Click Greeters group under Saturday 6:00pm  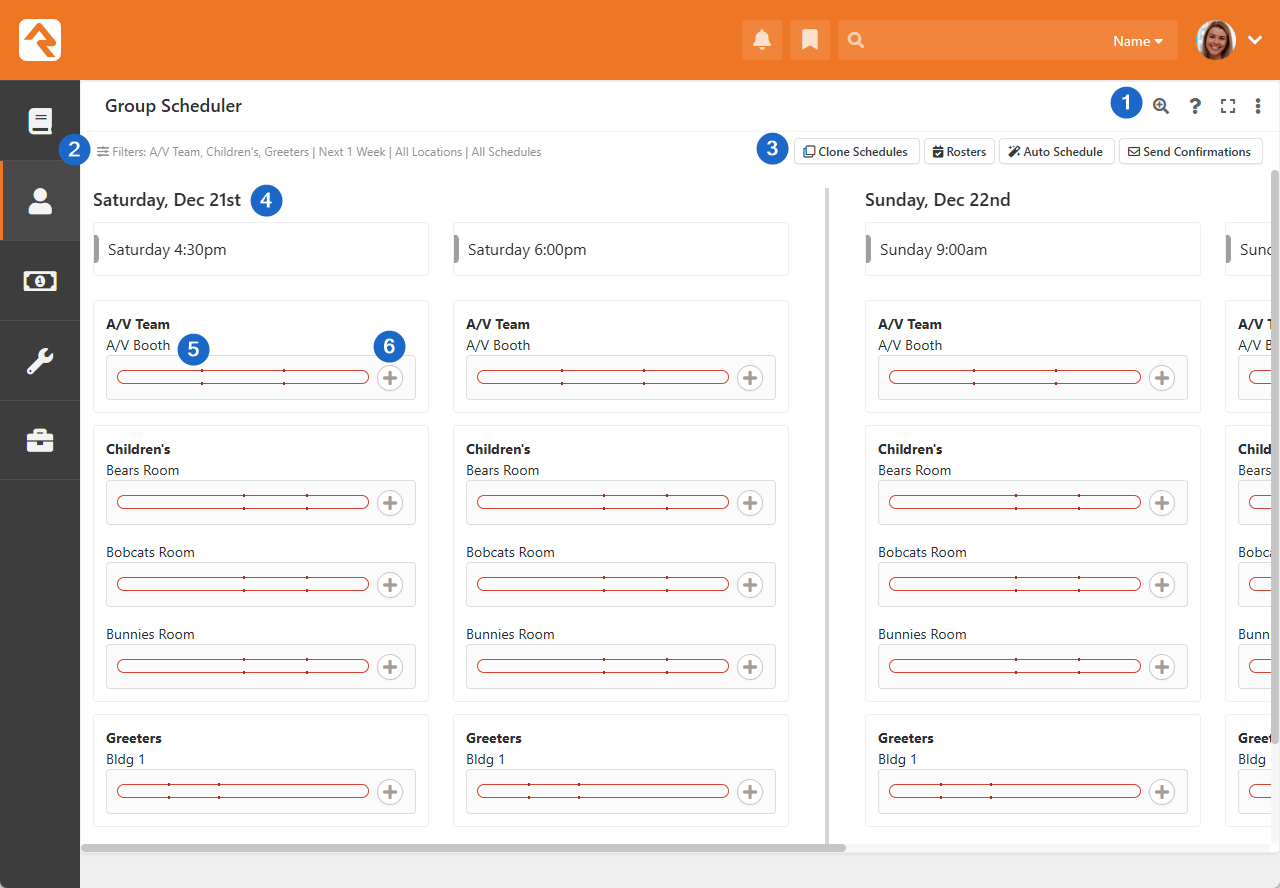[494, 738]
